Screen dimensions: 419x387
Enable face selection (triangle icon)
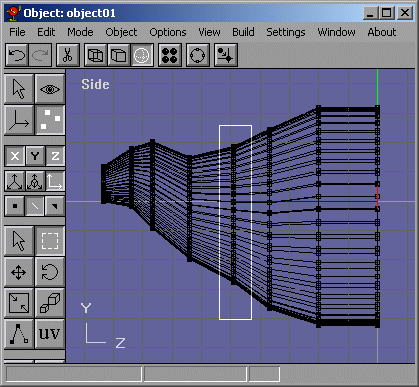click(55, 206)
